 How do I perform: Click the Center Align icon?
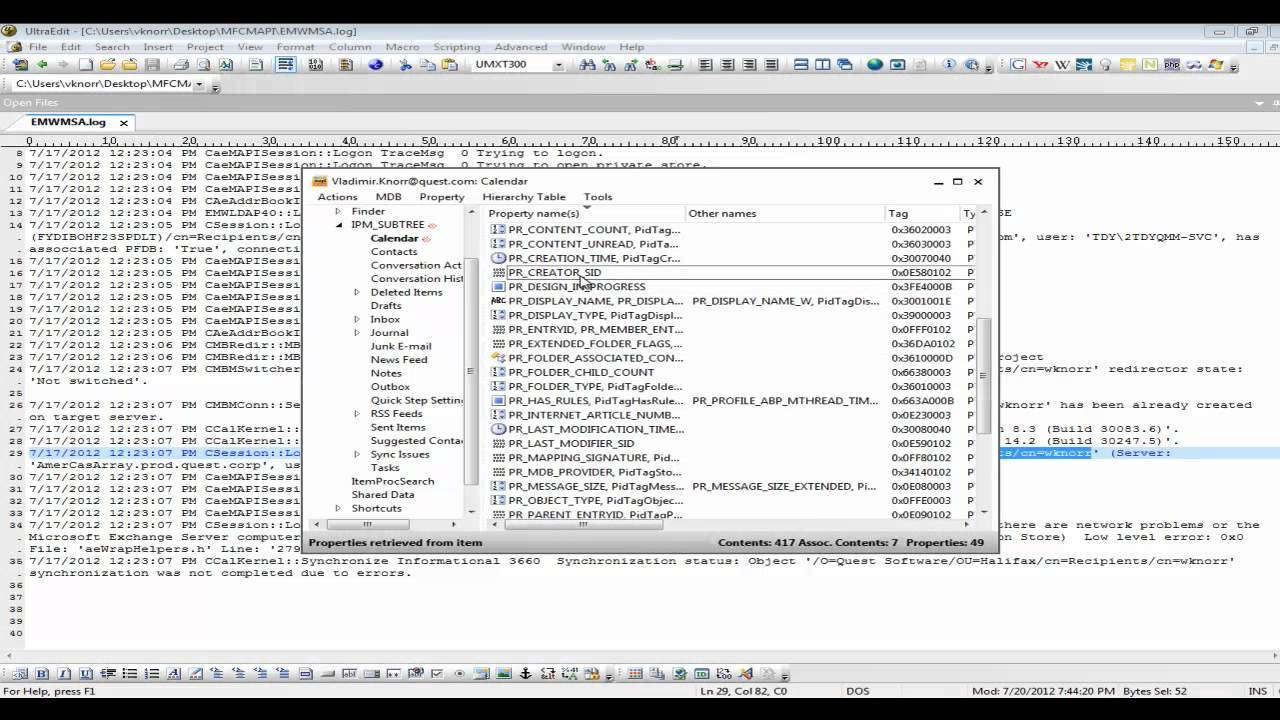(727, 65)
